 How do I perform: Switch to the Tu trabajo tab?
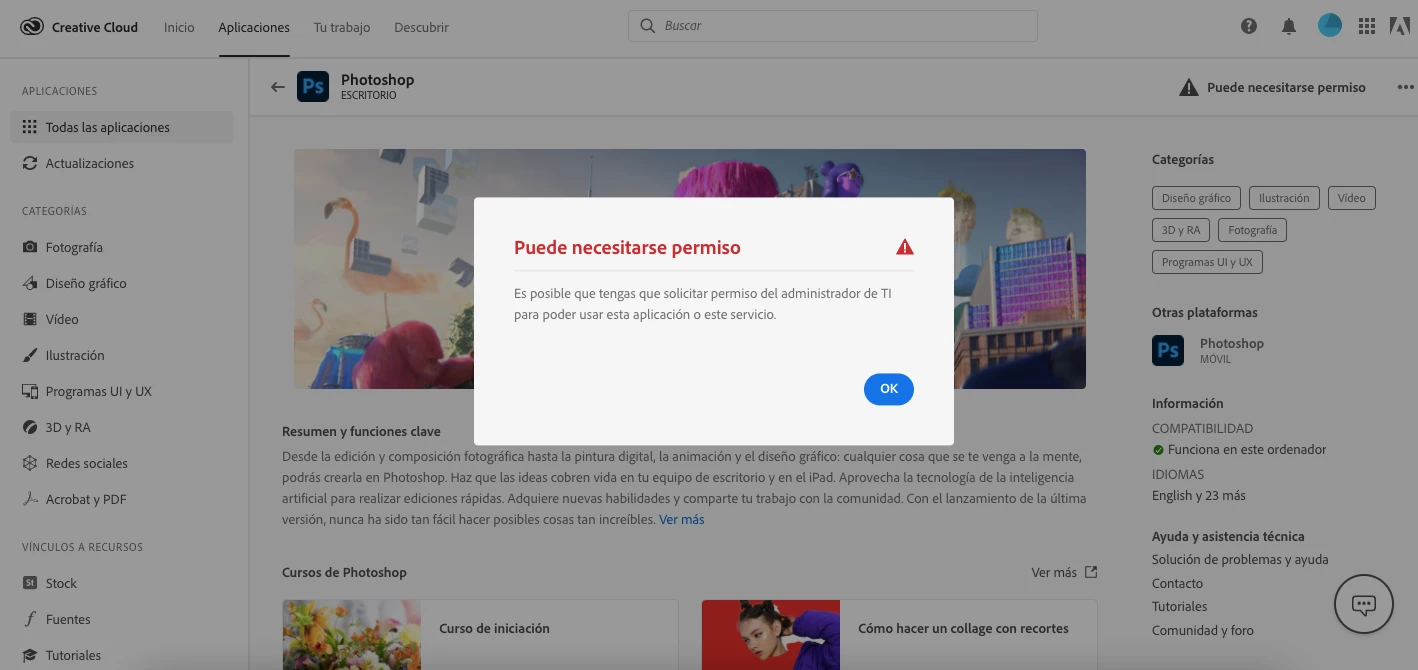click(342, 27)
